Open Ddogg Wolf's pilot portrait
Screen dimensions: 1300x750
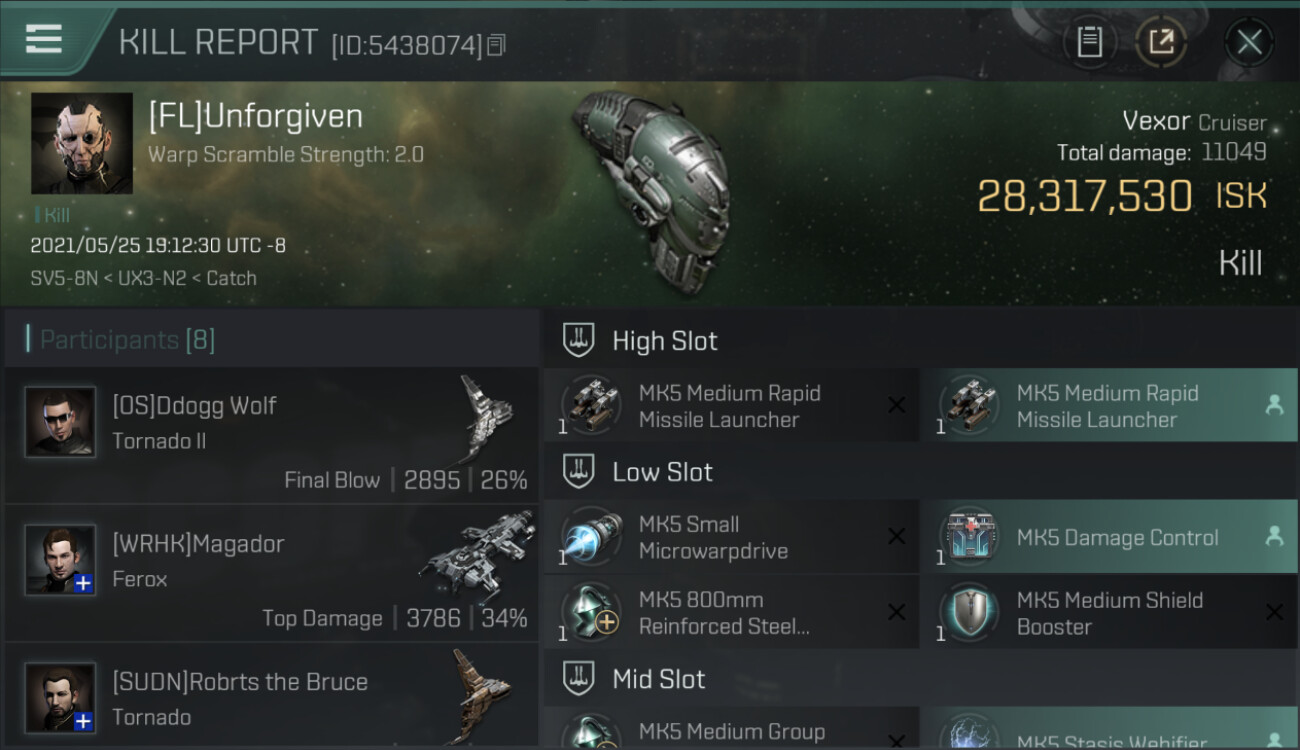coord(60,422)
